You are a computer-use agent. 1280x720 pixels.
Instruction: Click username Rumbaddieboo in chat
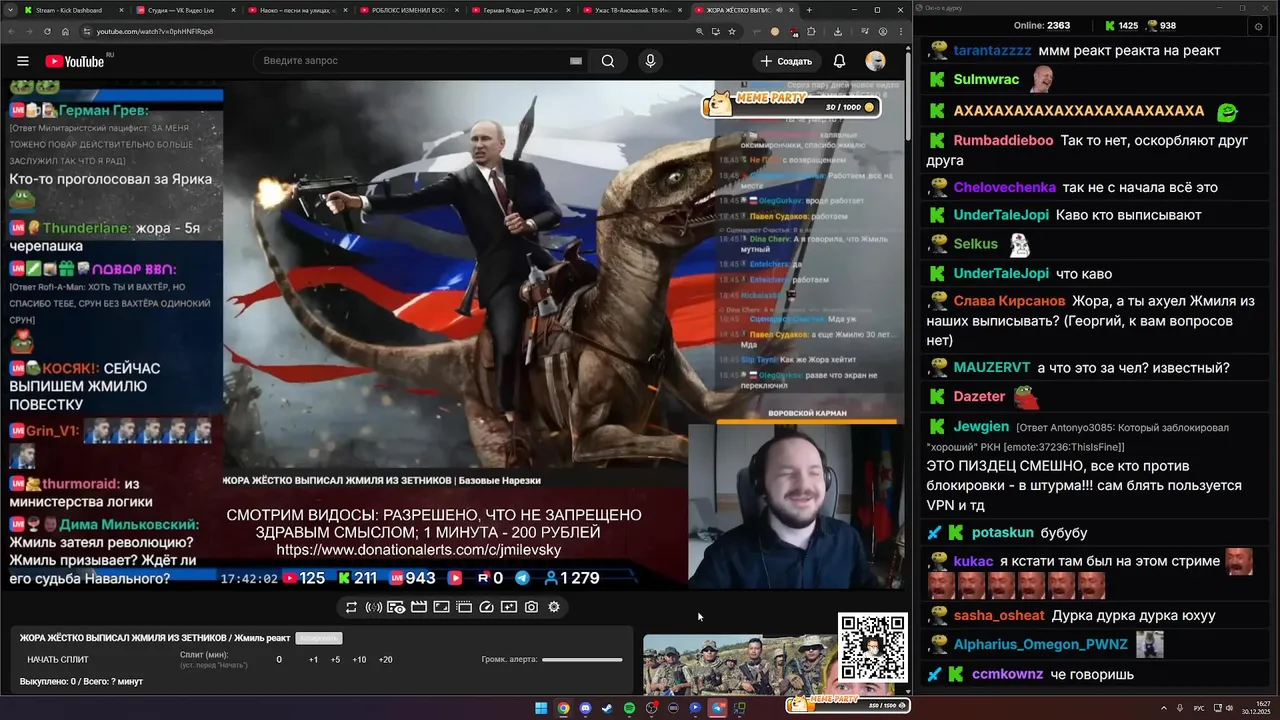[1003, 141]
